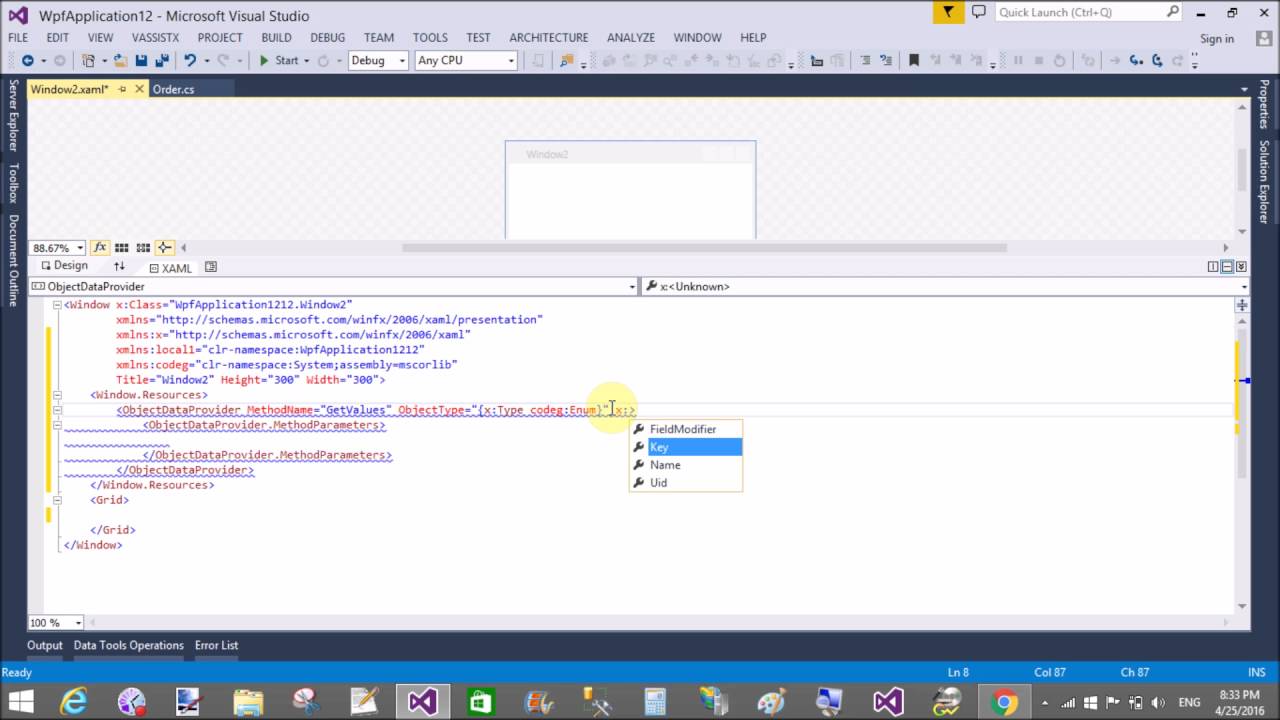Viewport: 1280px width, 720px height.
Task: Open the Properties side panel
Action: pyautogui.click(x=1264, y=105)
